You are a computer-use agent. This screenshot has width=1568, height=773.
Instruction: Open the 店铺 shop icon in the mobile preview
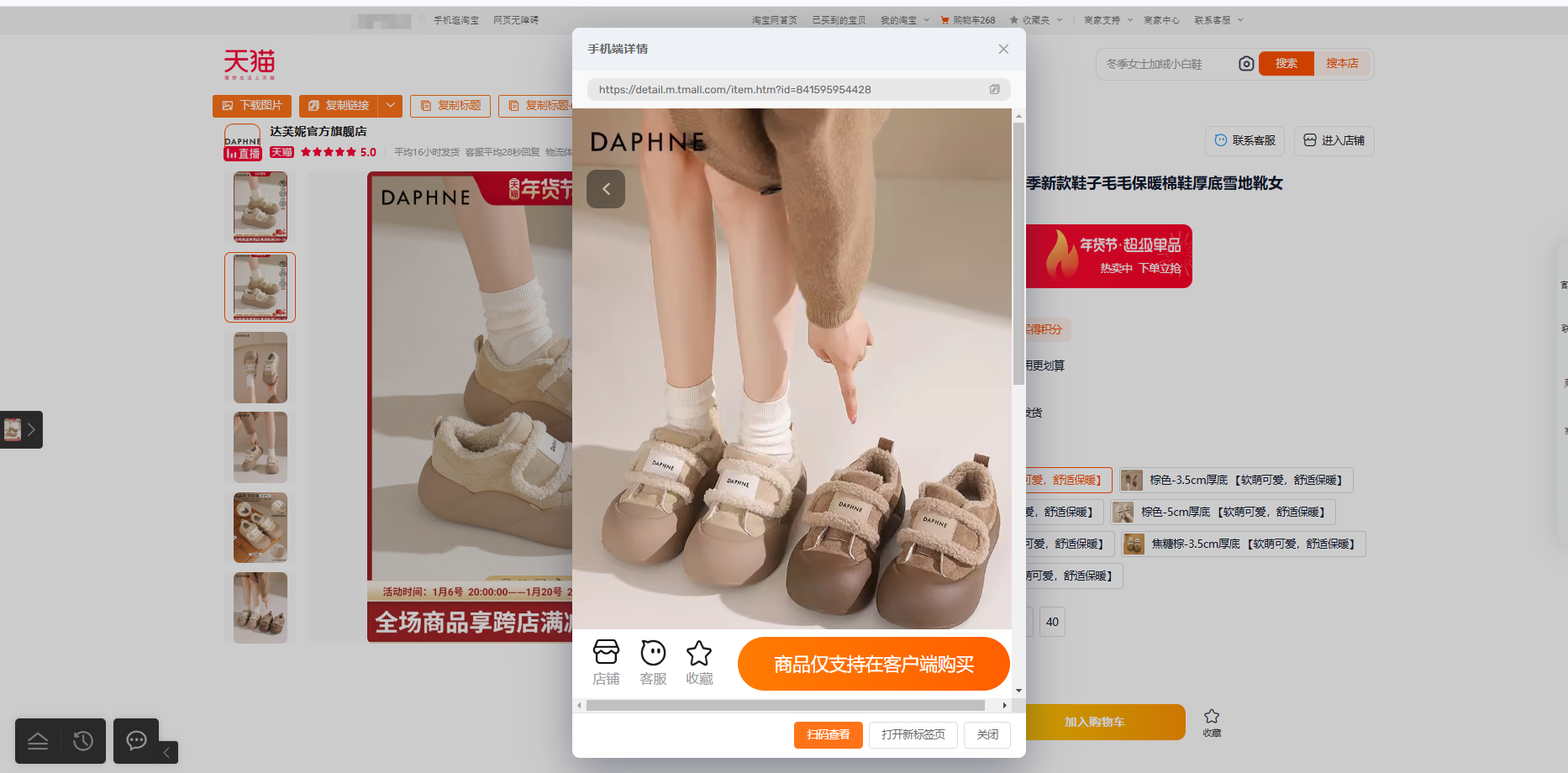606,663
